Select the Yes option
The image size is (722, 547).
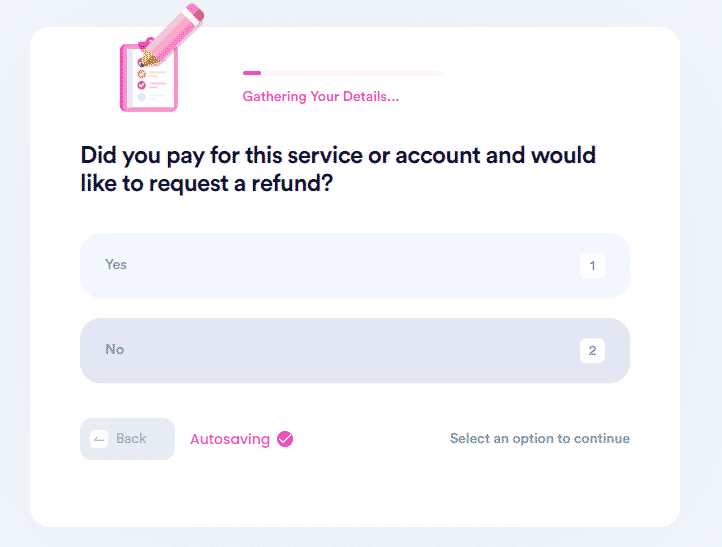coord(355,266)
